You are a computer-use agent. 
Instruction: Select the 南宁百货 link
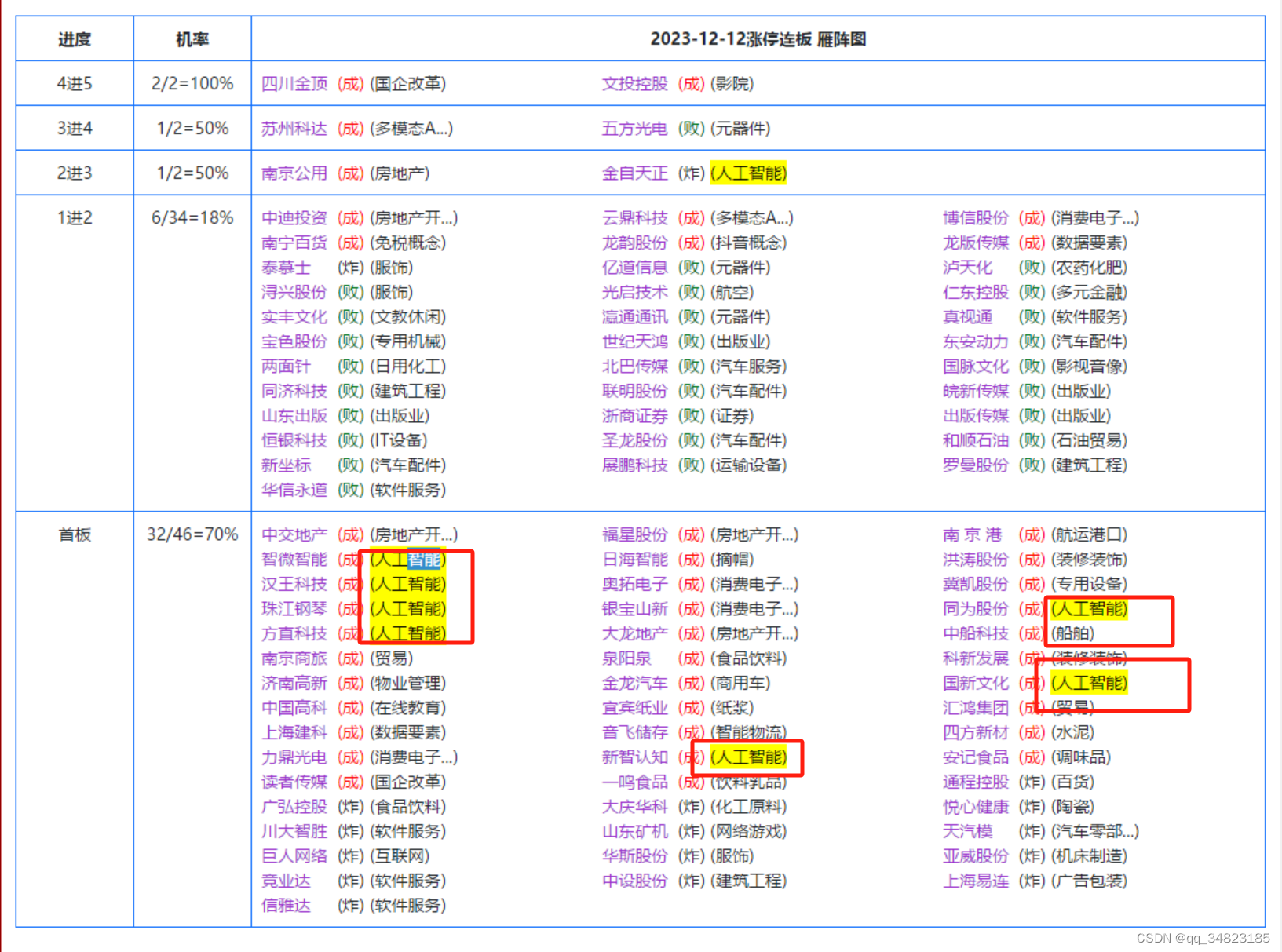pyautogui.click(x=294, y=243)
